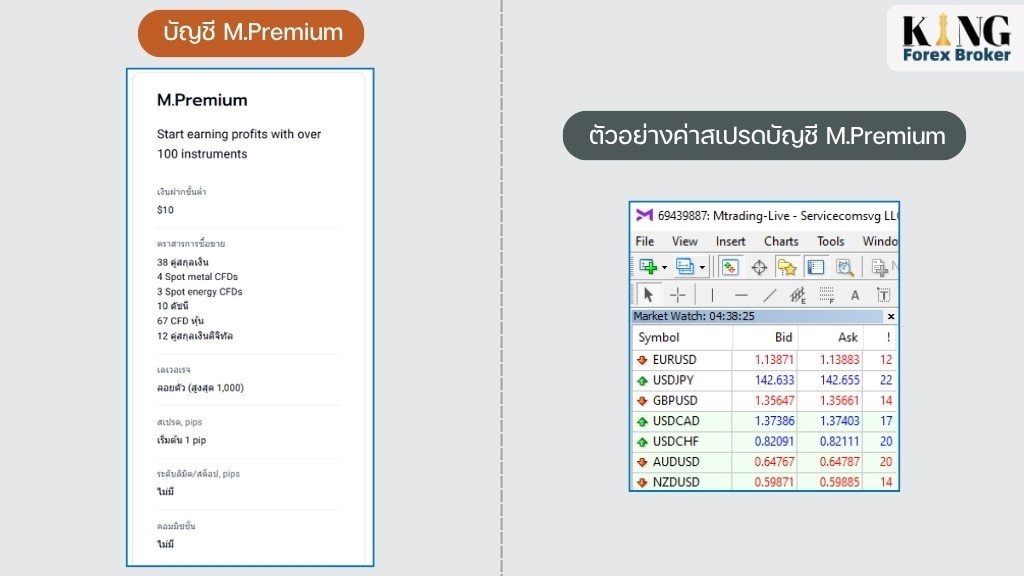Toggle the Market Watch toolbar icon
This screenshot has height=576, width=1024.
pyautogui.click(x=729, y=266)
